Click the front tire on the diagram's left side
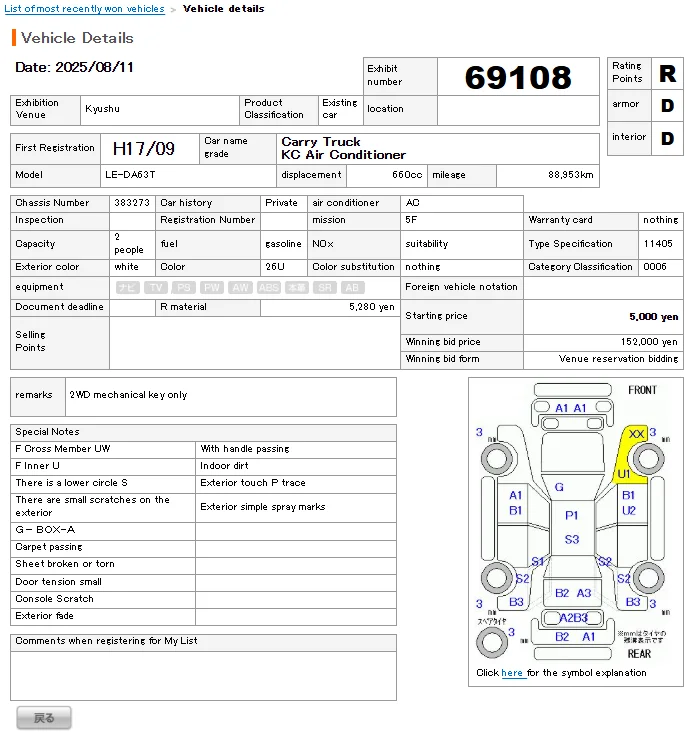The width and height of the screenshot is (685, 744). [495, 459]
